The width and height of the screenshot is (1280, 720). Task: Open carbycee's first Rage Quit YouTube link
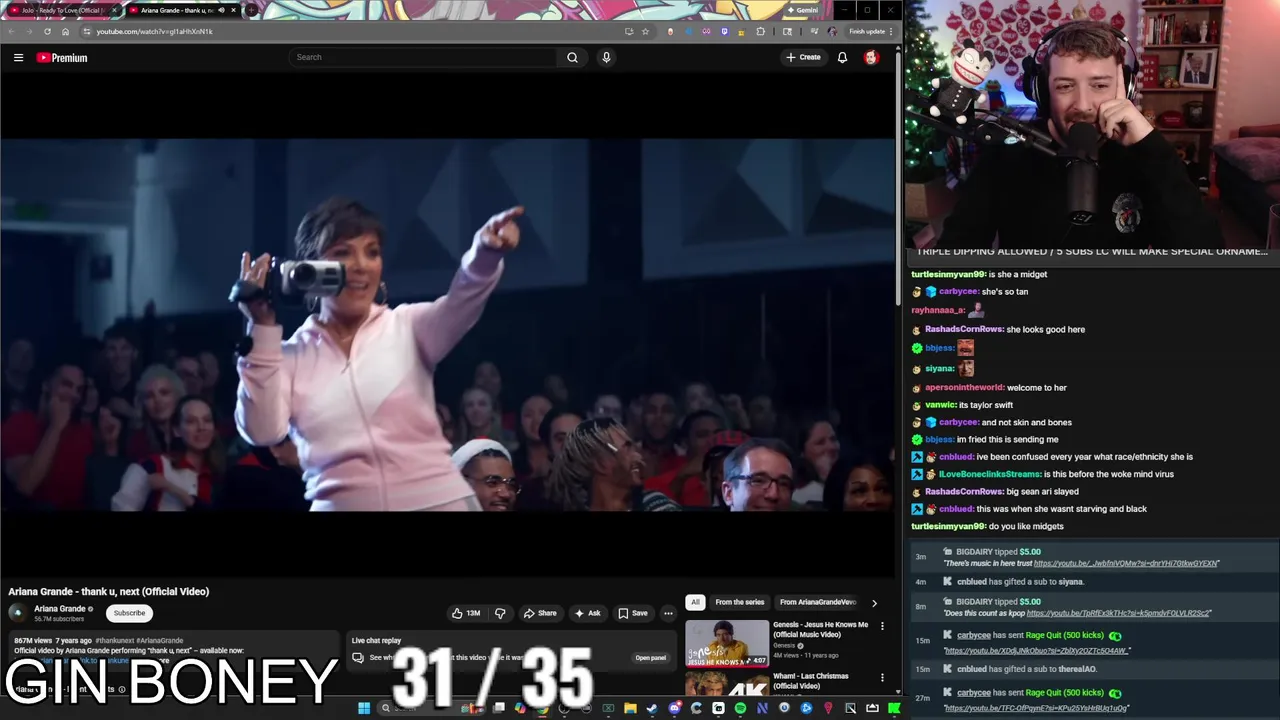[x=1037, y=651]
